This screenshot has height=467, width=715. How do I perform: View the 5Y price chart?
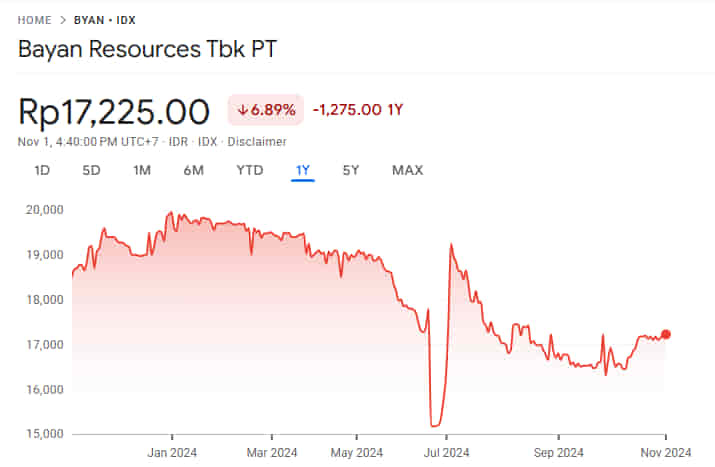[x=351, y=170]
